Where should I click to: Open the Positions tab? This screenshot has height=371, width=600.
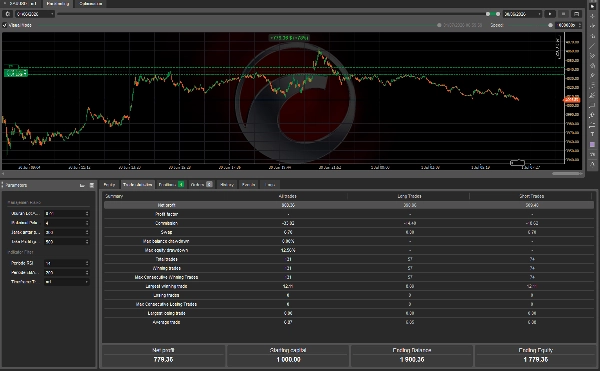click(171, 184)
